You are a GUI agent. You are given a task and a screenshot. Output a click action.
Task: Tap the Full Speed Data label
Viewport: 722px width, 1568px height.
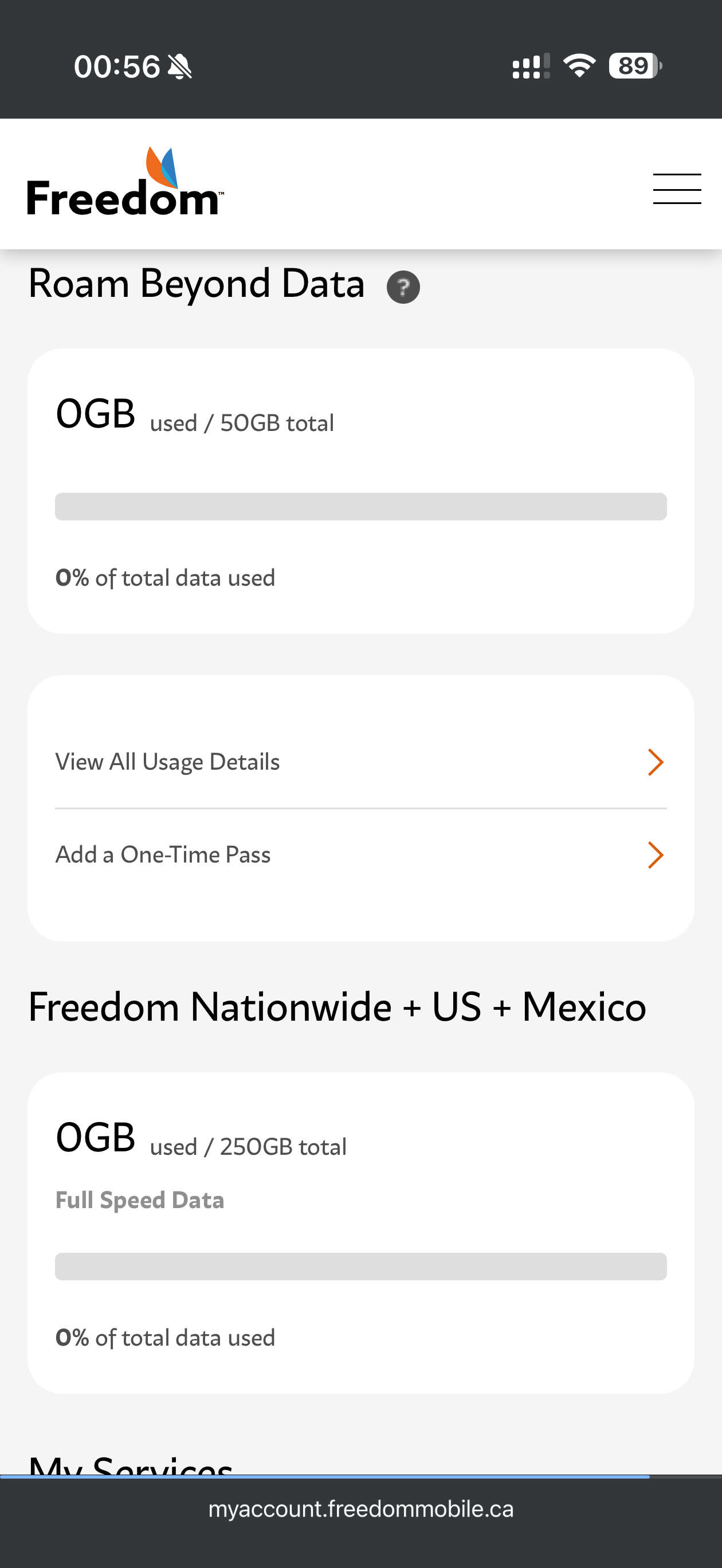pyautogui.click(x=140, y=1199)
